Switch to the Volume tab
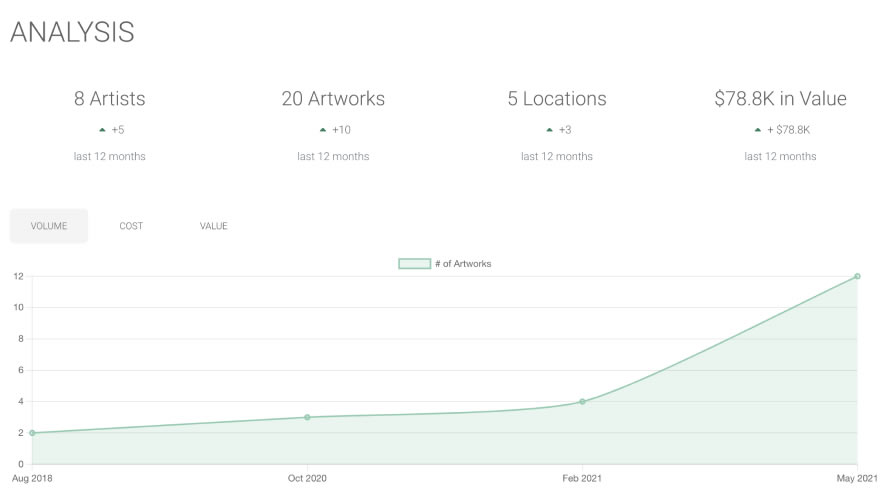The width and height of the screenshot is (884, 497). point(49,226)
